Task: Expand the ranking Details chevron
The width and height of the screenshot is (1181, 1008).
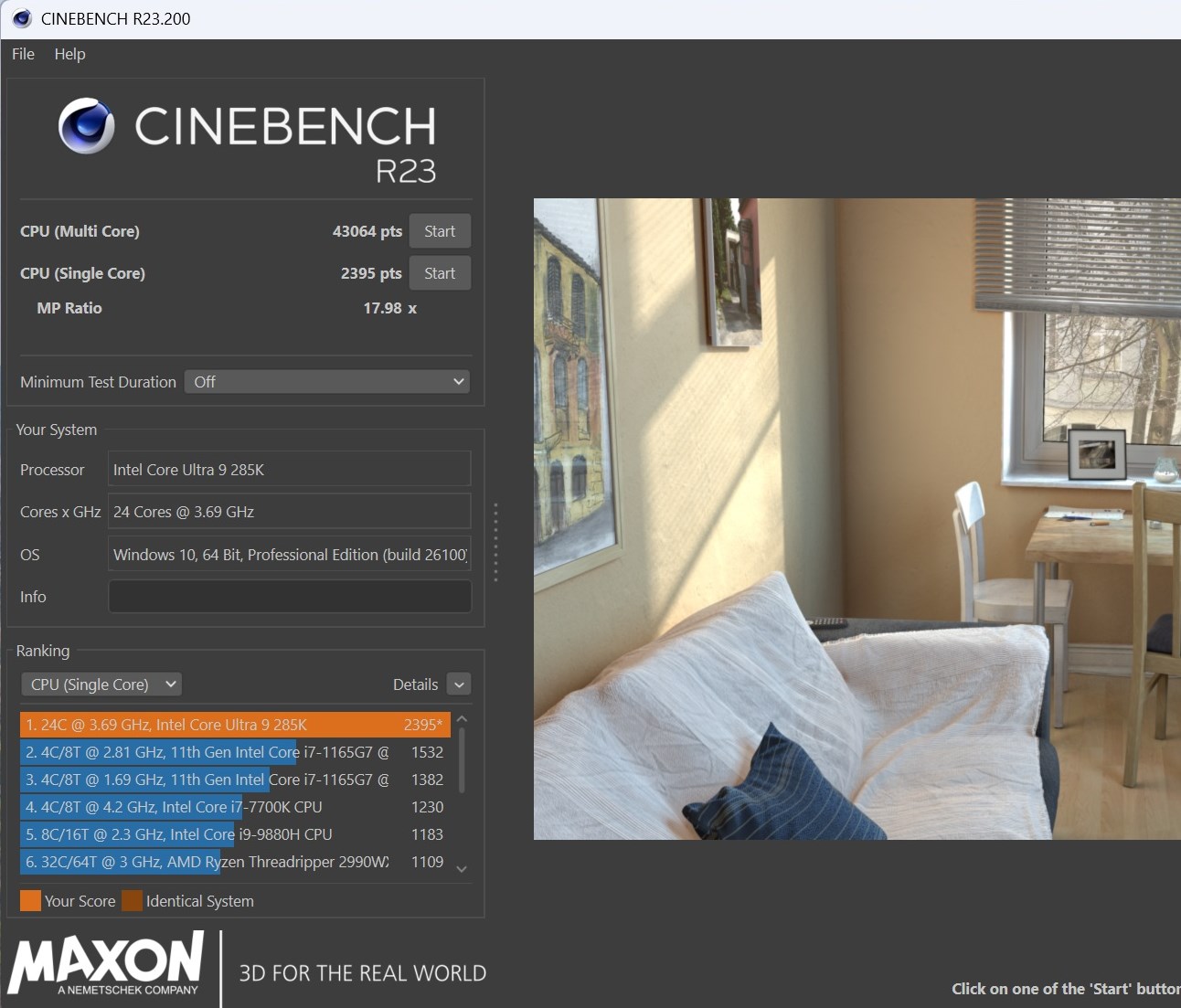Action: pyautogui.click(x=460, y=684)
